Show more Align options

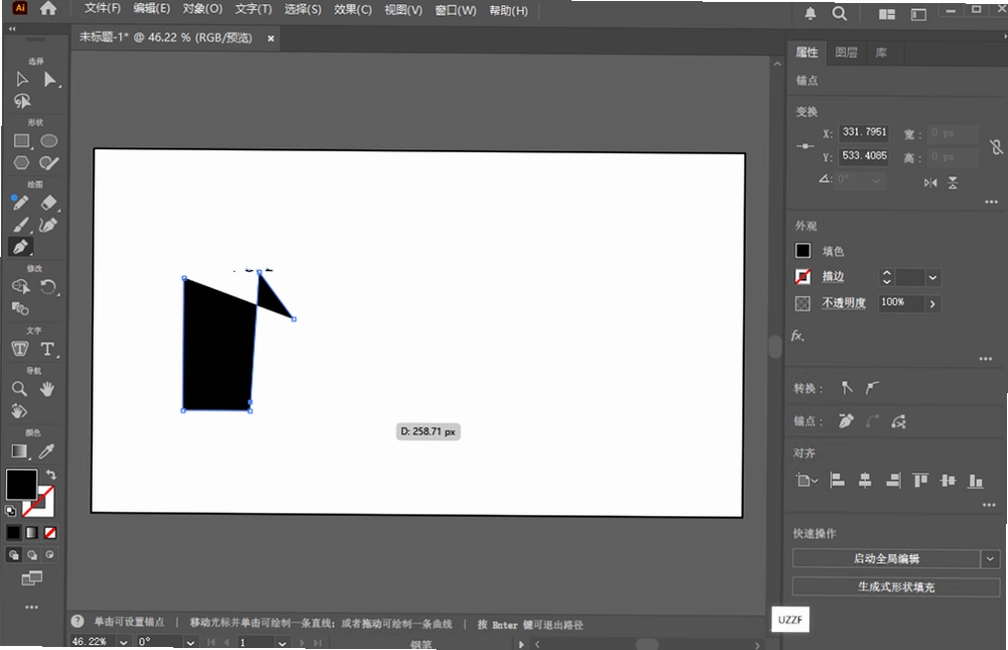pos(989,505)
